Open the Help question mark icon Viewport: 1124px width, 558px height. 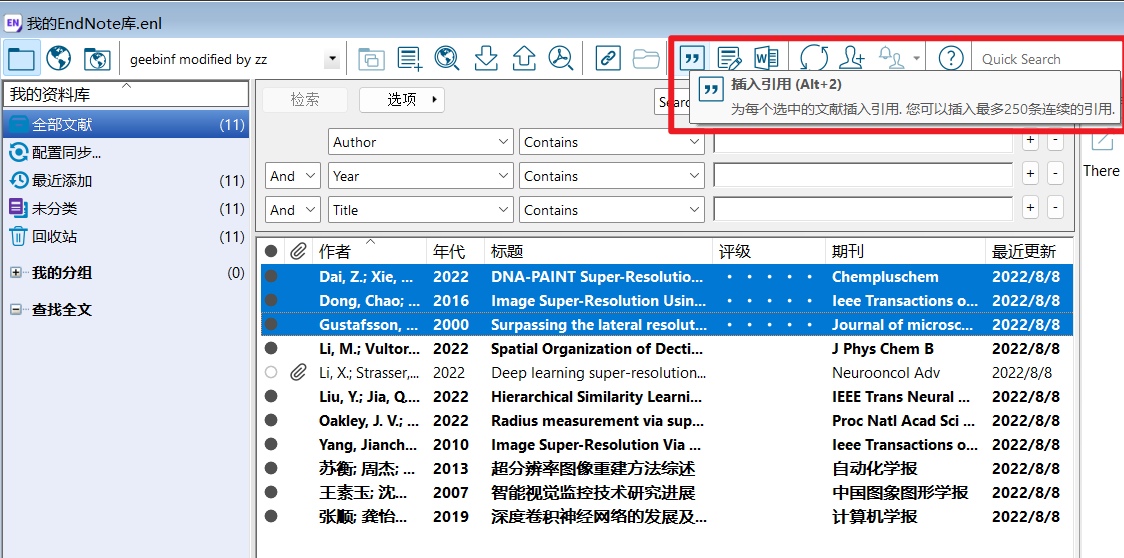(951, 58)
